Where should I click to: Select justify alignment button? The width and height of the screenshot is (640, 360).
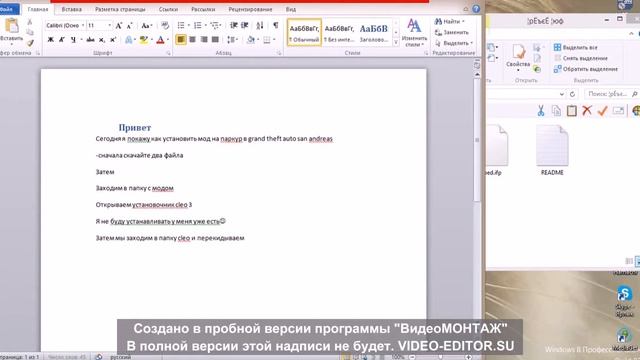215,40
